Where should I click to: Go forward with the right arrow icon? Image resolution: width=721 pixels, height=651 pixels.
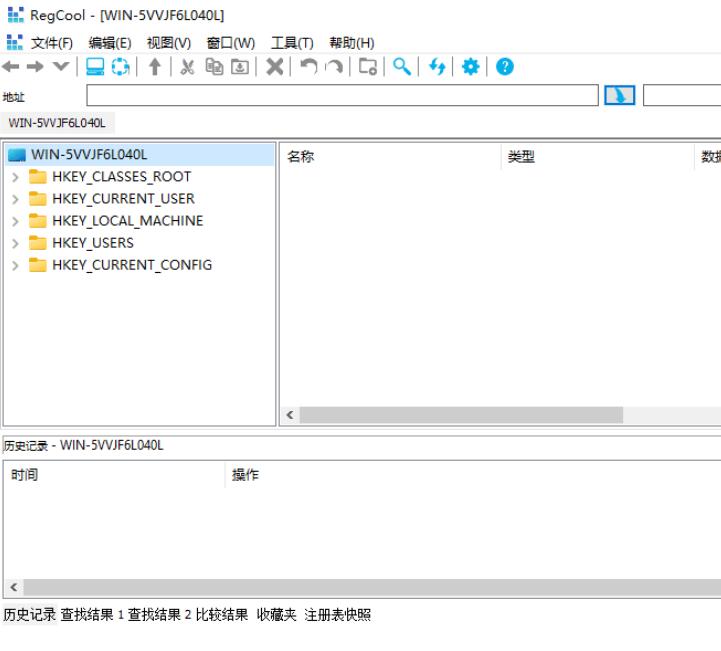35,67
